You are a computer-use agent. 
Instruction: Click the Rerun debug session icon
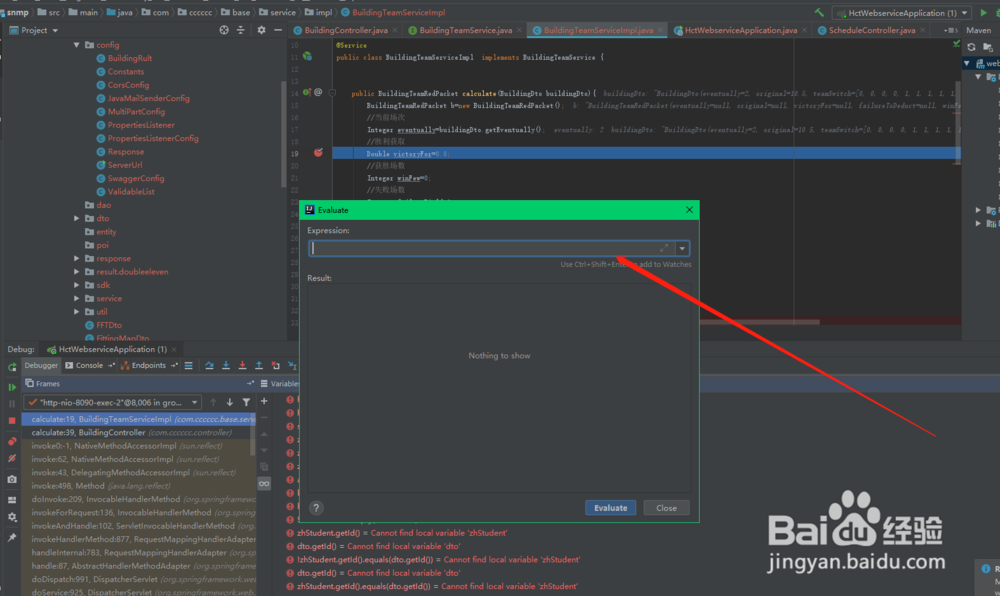(12, 367)
